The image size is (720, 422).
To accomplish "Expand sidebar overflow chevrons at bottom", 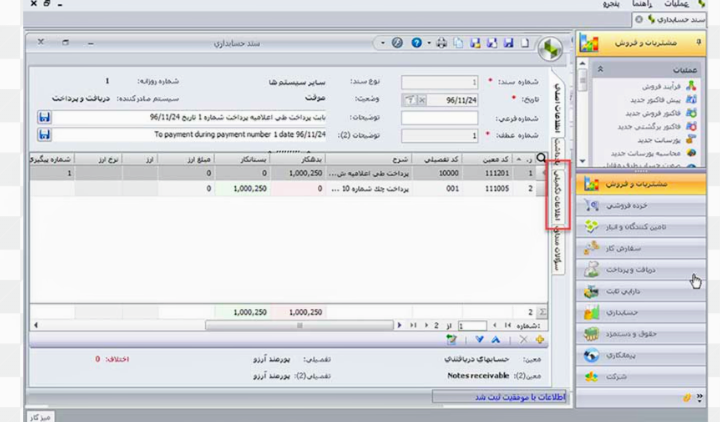I will 699,398.
